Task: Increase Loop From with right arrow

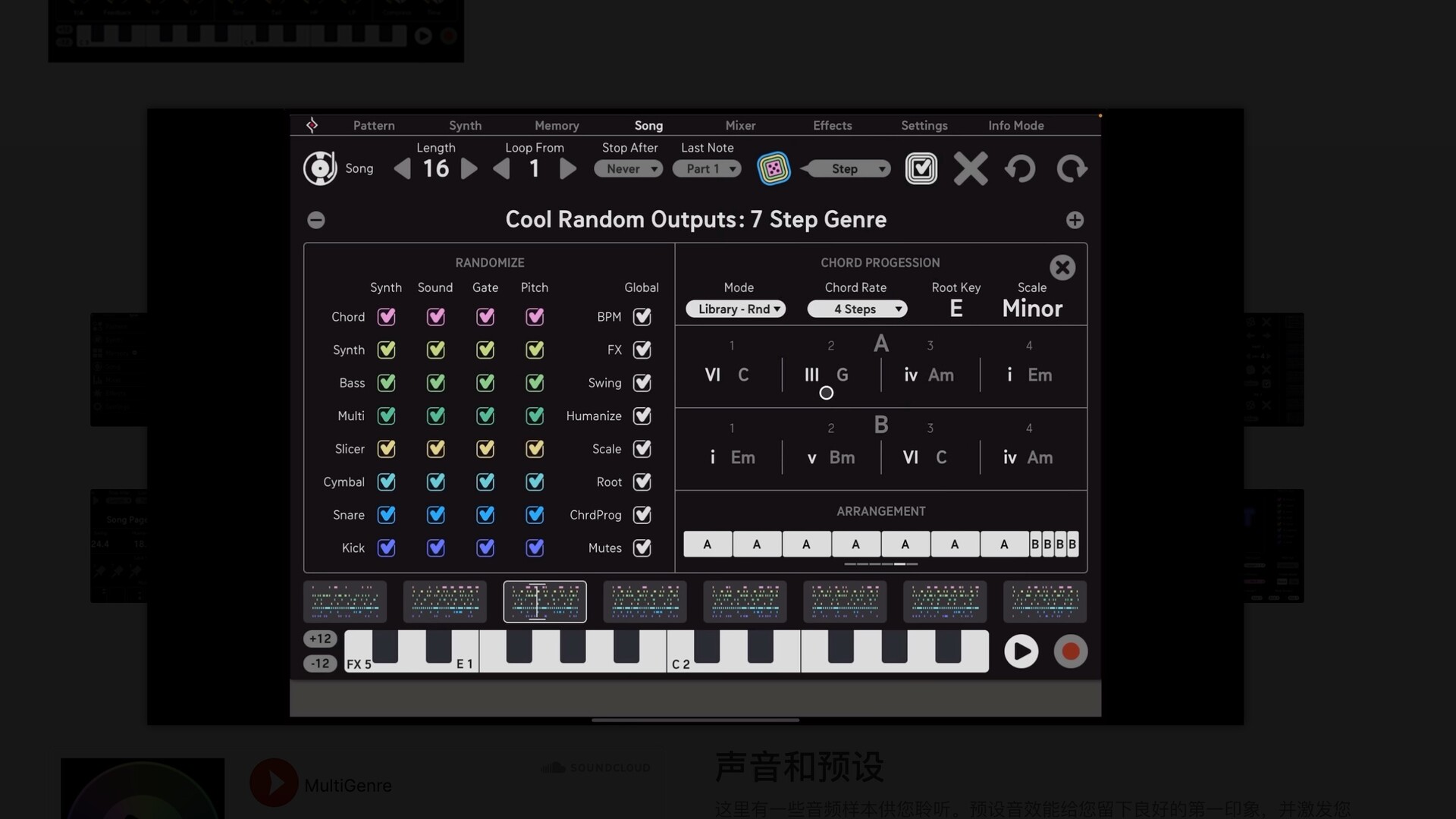Action: (x=568, y=168)
